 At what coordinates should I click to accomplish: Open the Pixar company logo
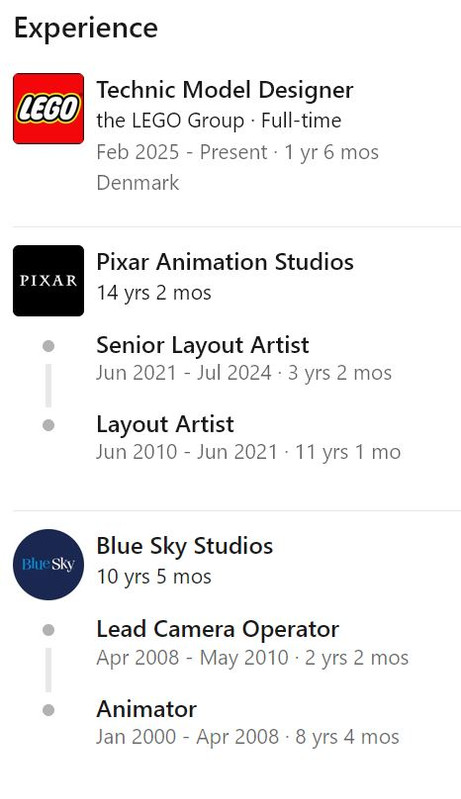coord(48,281)
